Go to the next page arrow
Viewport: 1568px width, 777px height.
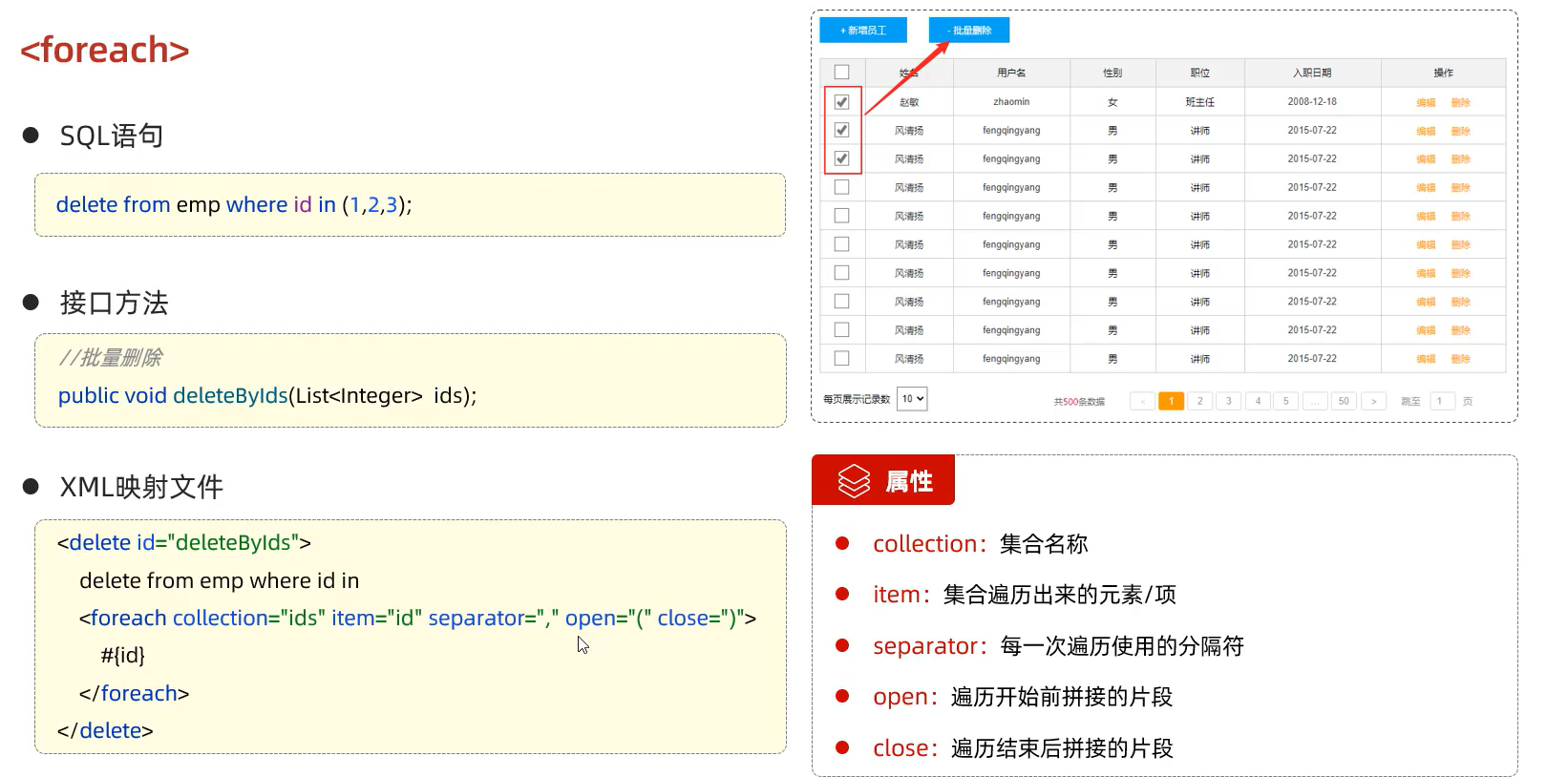[1374, 401]
